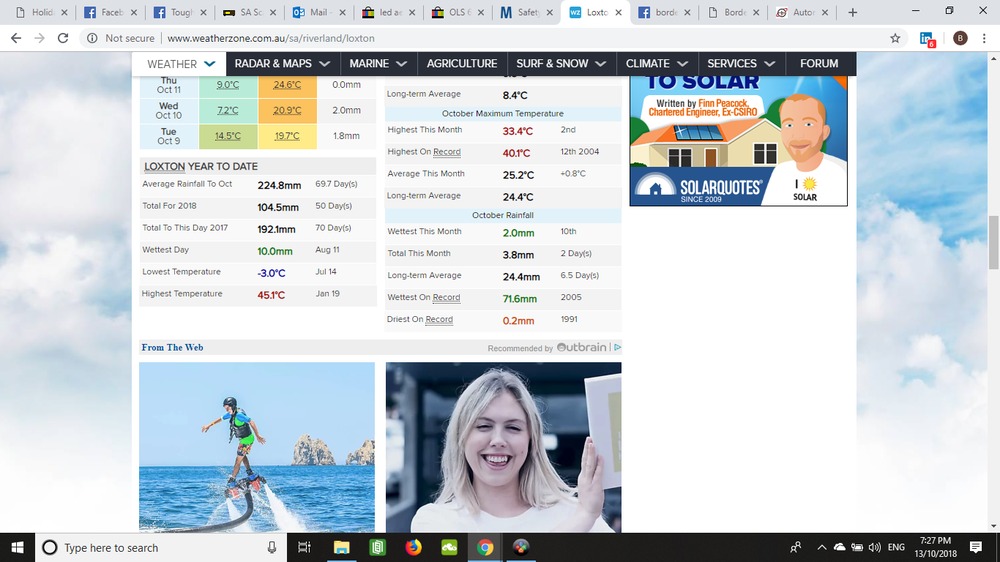Expand the Climate dropdown menu

point(656,63)
